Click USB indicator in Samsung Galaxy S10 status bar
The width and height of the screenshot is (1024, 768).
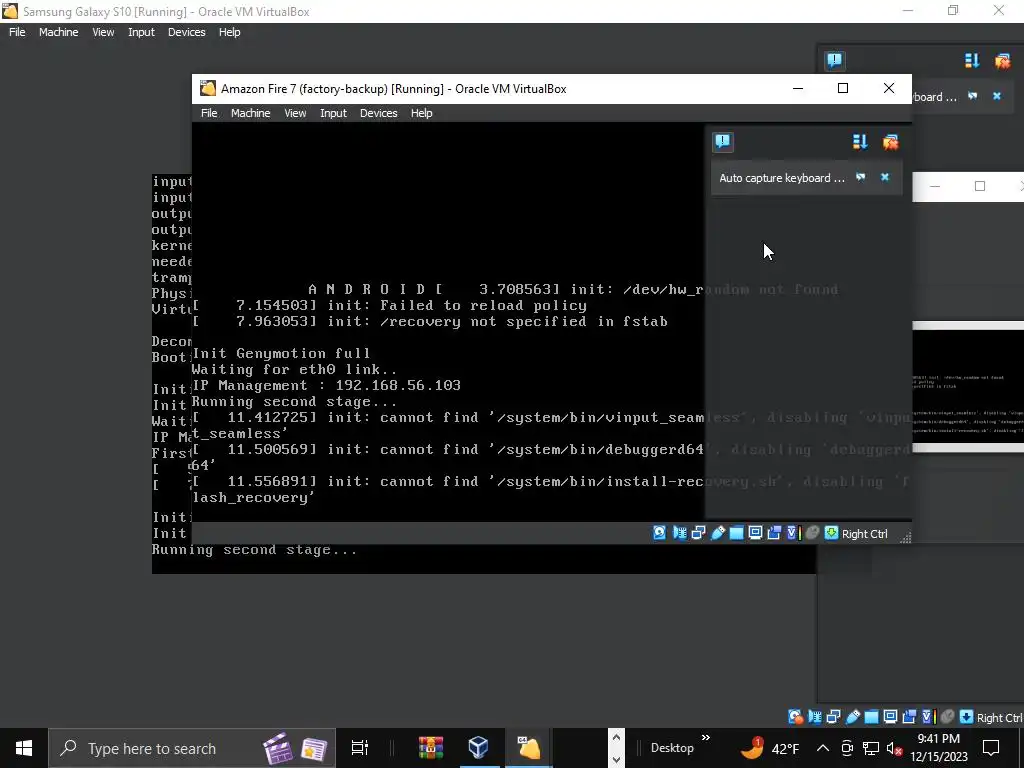tap(853, 717)
